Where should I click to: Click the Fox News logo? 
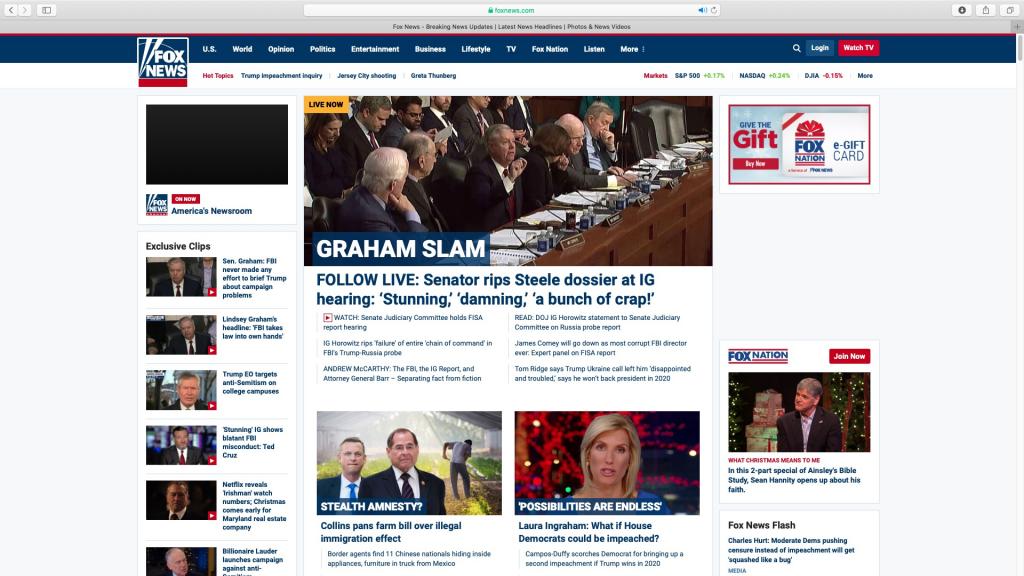tap(163, 62)
